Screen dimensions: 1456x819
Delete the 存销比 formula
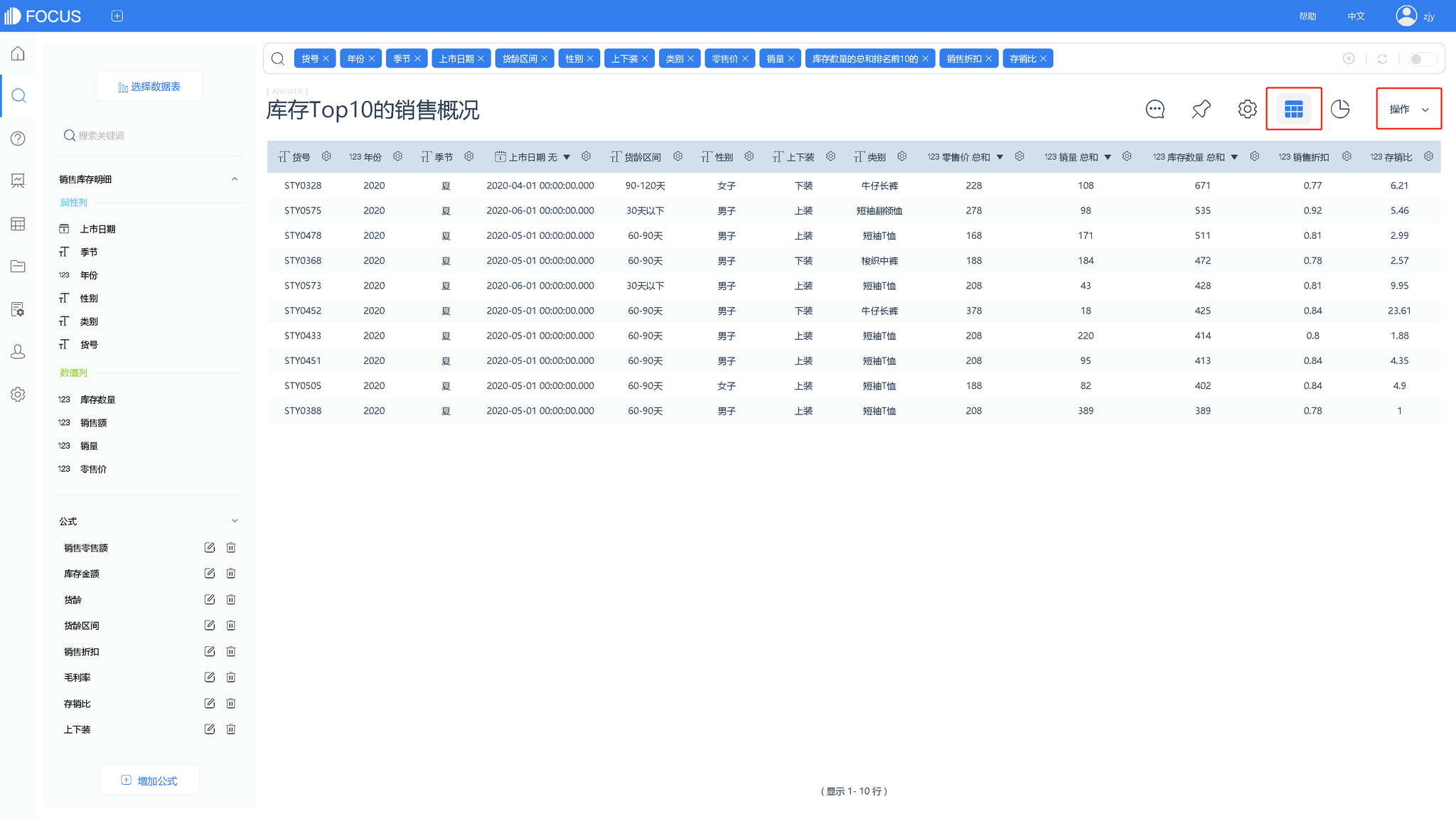click(x=231, y=704)
